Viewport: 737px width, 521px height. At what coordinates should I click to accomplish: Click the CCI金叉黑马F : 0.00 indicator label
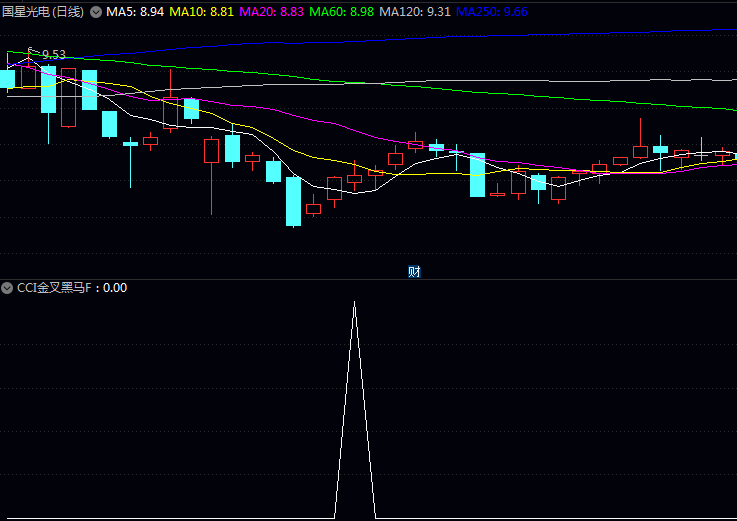(72, 288)
